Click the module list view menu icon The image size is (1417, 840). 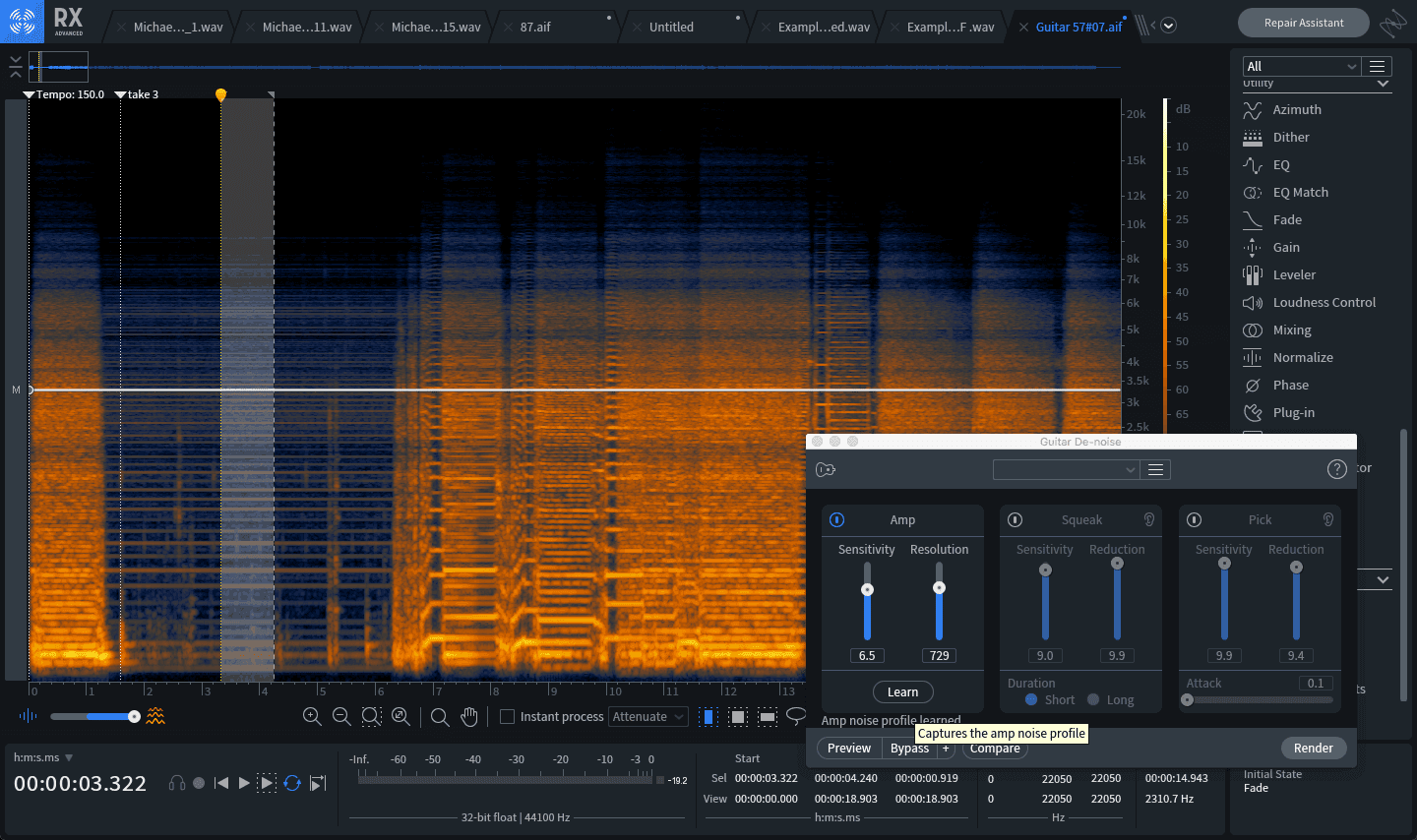[x=1378, y=66]
